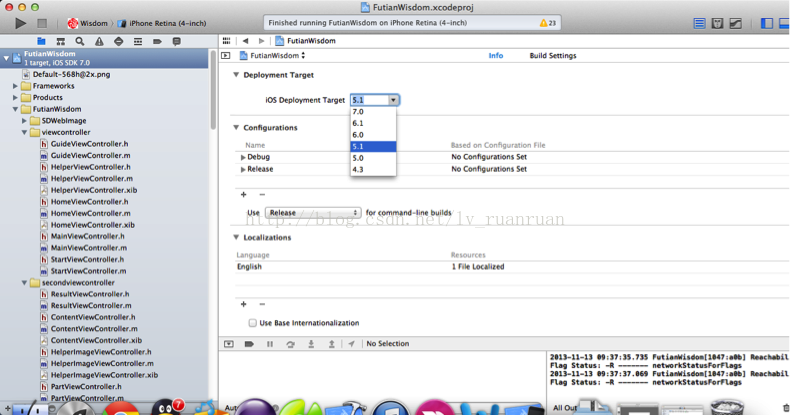Expand the Release configuration row
The height and width of the screenshot is (416, 790).
pos(243,169)
